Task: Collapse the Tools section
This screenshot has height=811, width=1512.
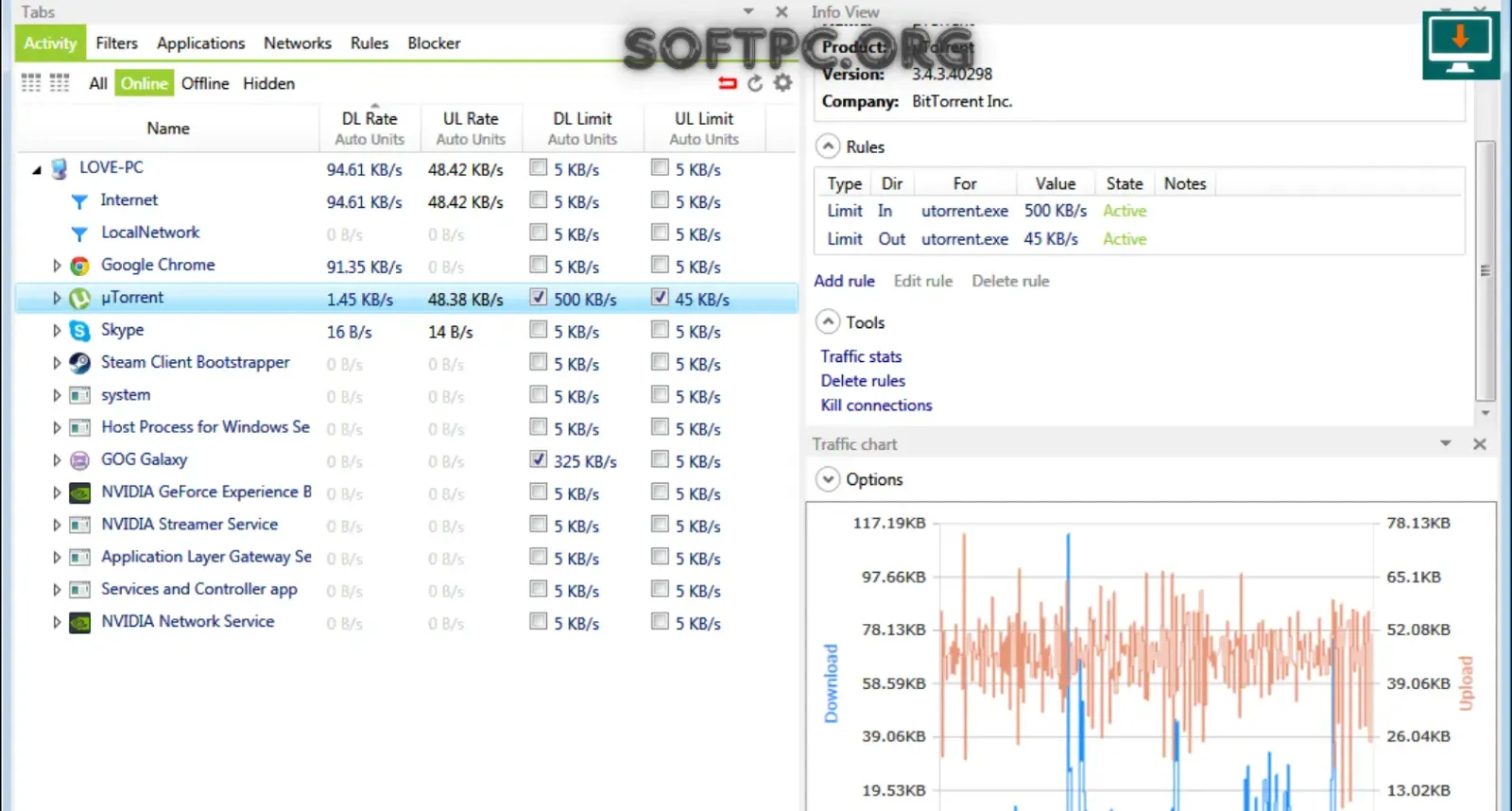Action: (828, 322)
